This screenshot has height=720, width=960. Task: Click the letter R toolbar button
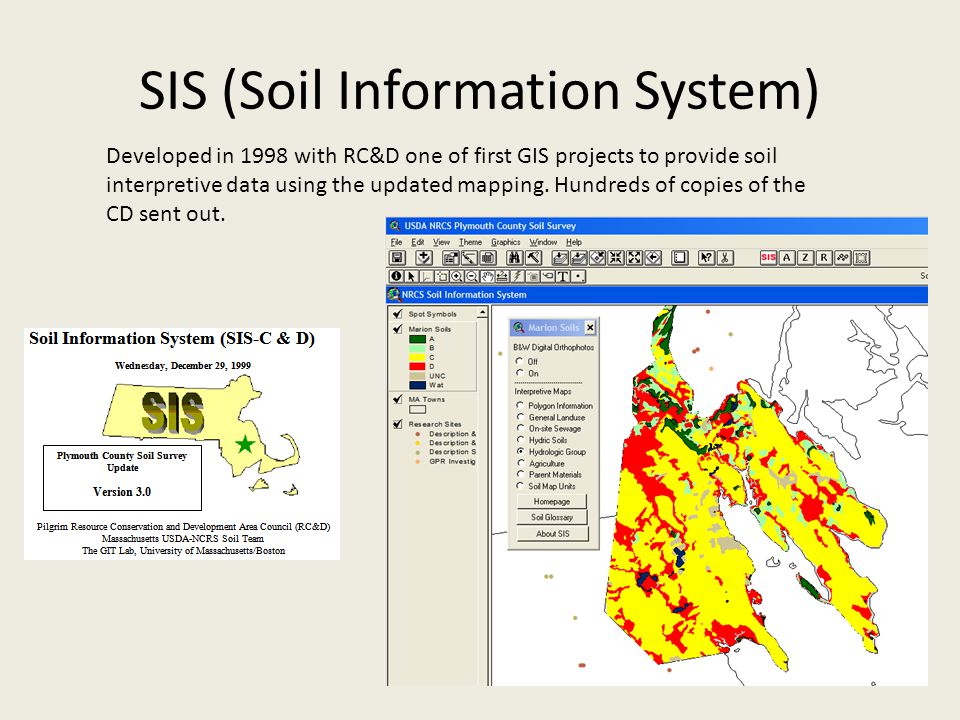(824, 258)
